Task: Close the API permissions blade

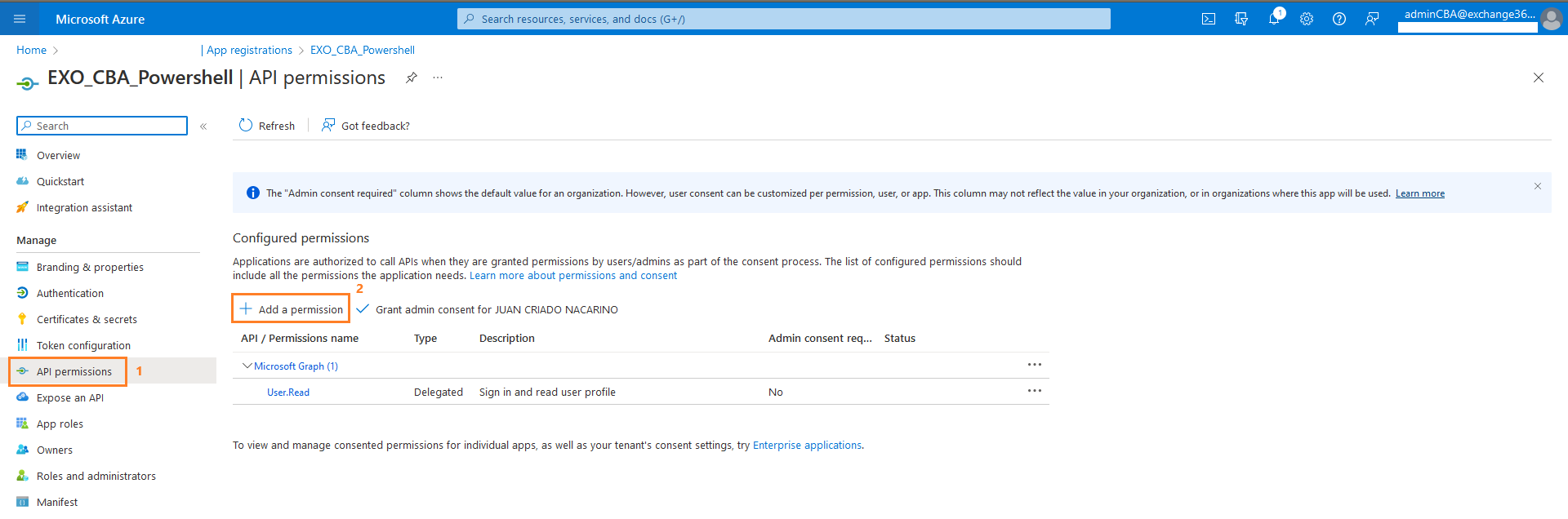Action: point(1539,78)
